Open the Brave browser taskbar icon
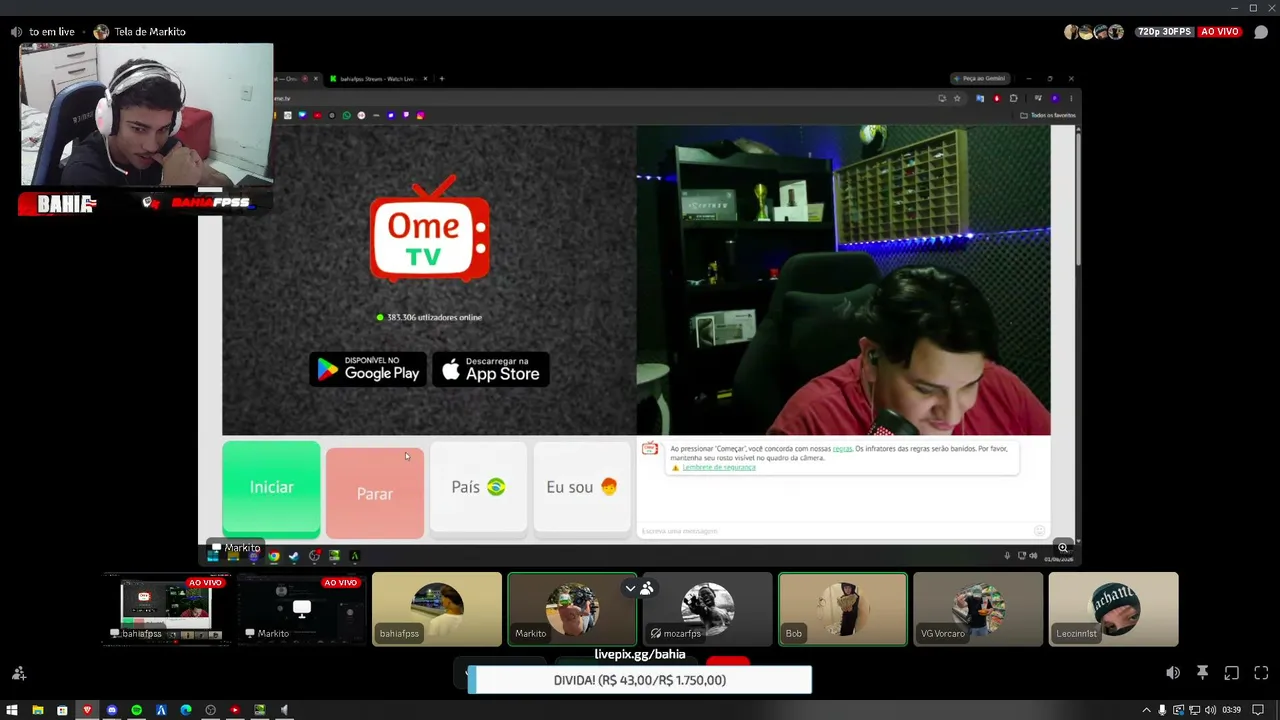The height and width of the screenshot is (720, 1280). [87, 710]
